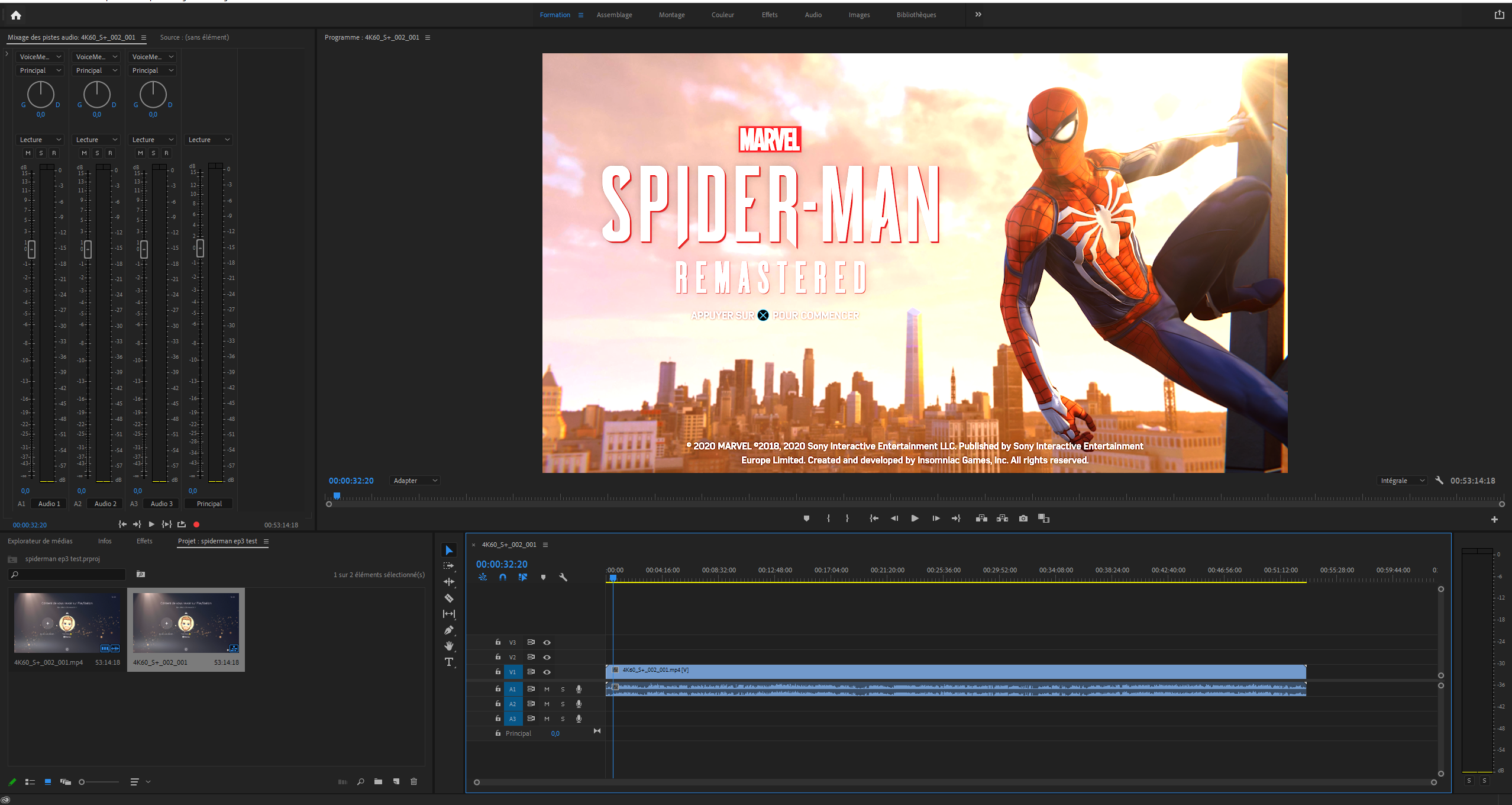This screenshot has width=1512, height=805.
Task: Select the Pen tool
Action: pos(449,630)
